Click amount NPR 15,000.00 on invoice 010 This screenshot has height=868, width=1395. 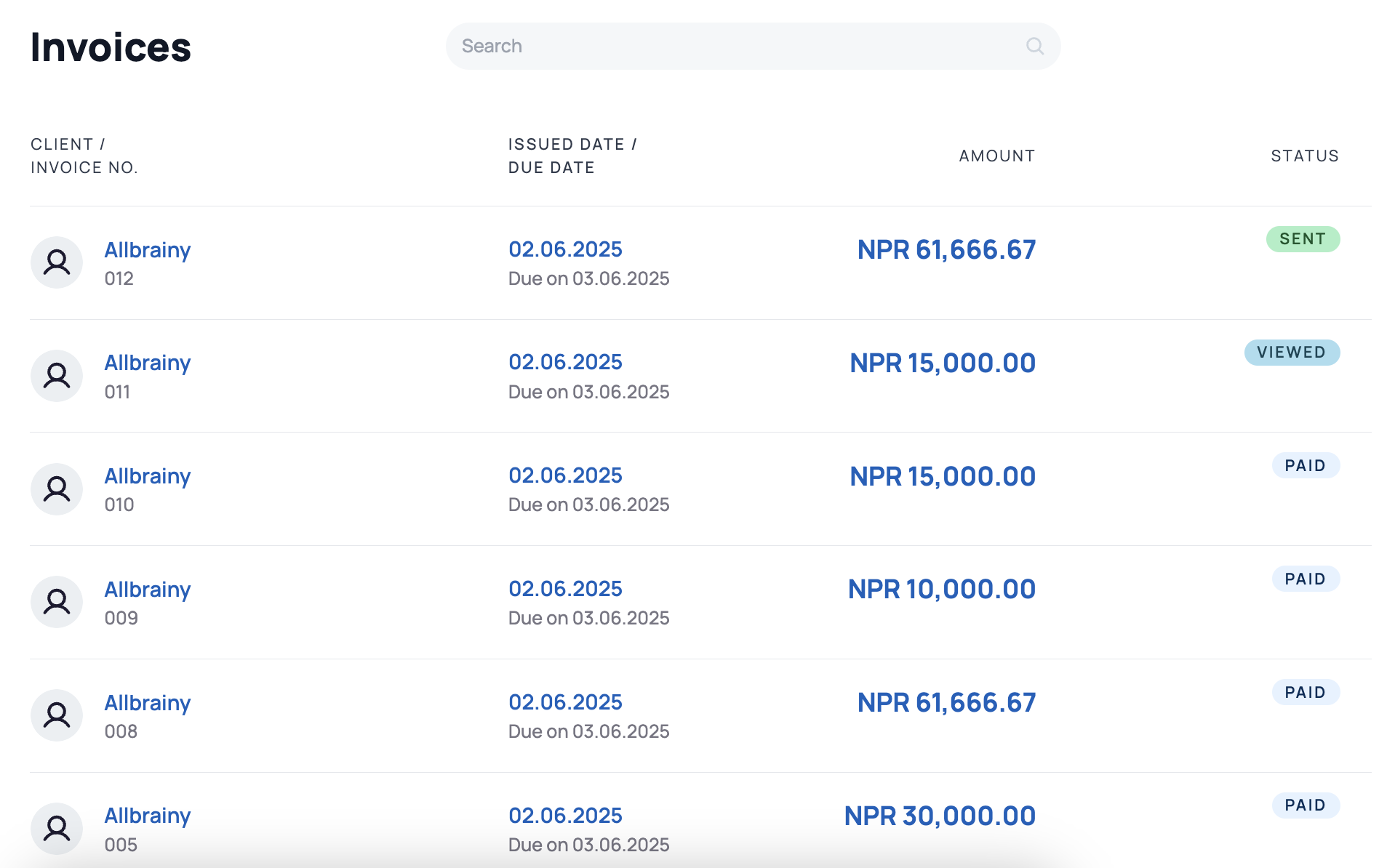(x=943, y=476)
